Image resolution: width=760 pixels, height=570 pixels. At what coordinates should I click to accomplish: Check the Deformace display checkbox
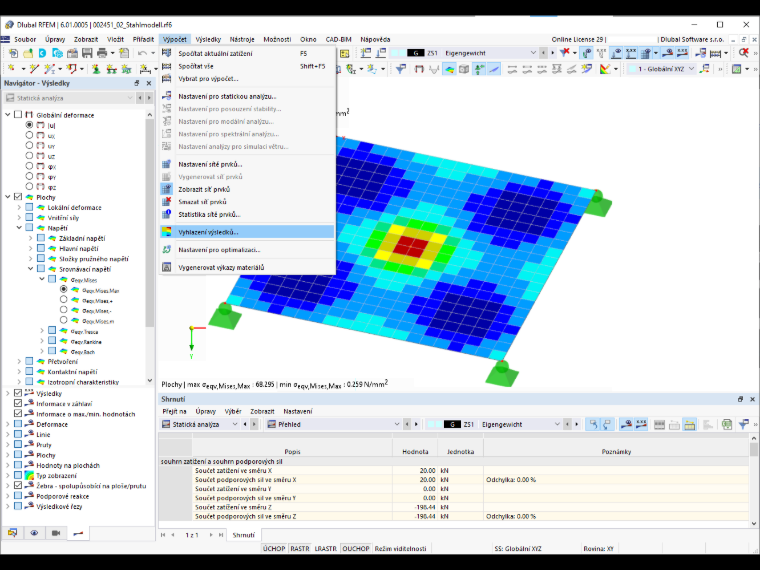click(18, 424)
